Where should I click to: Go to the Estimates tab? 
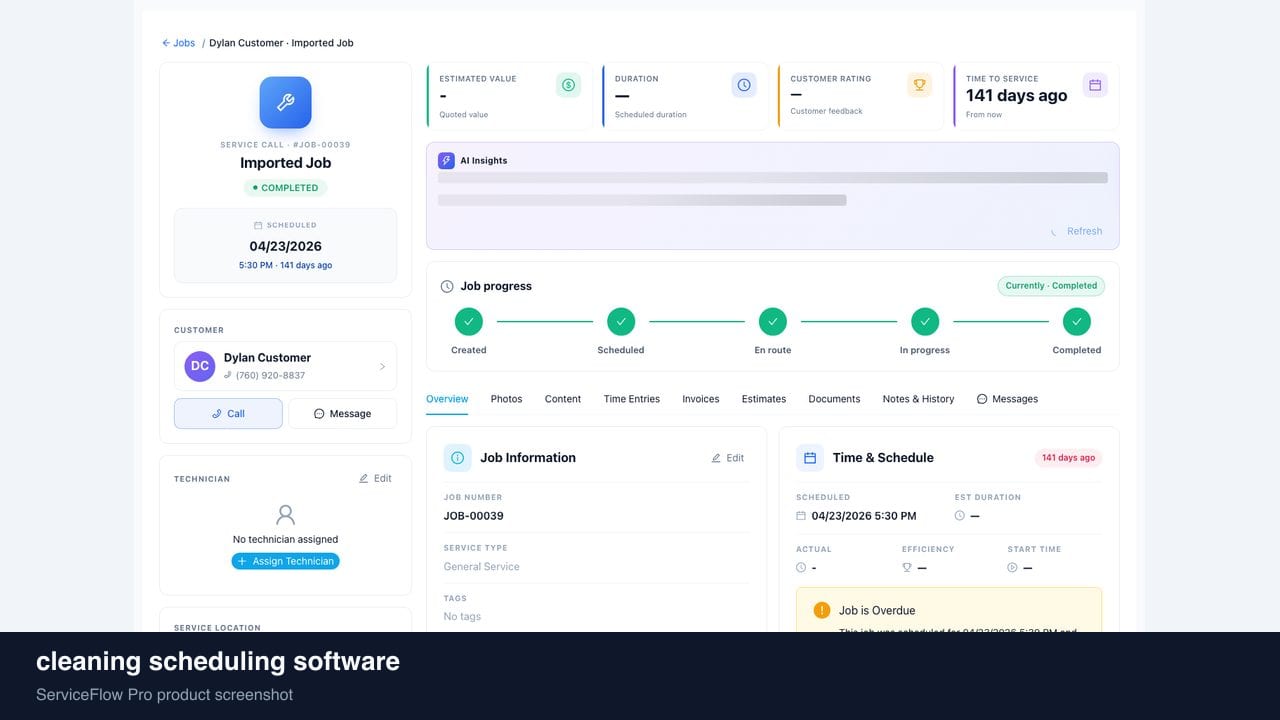click(x=764, y=399)
